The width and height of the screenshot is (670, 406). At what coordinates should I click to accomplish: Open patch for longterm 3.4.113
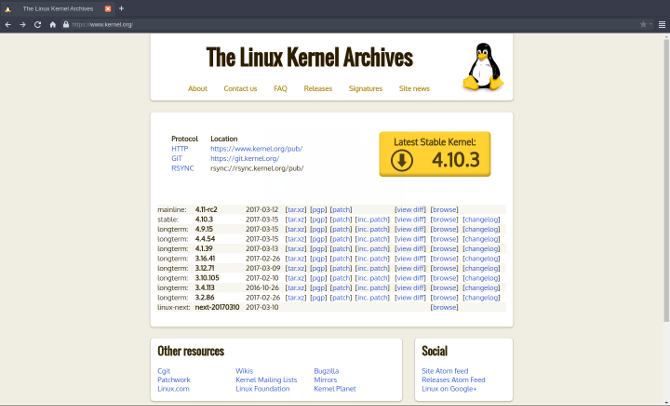pyautogui.click(x=341, y=288)
